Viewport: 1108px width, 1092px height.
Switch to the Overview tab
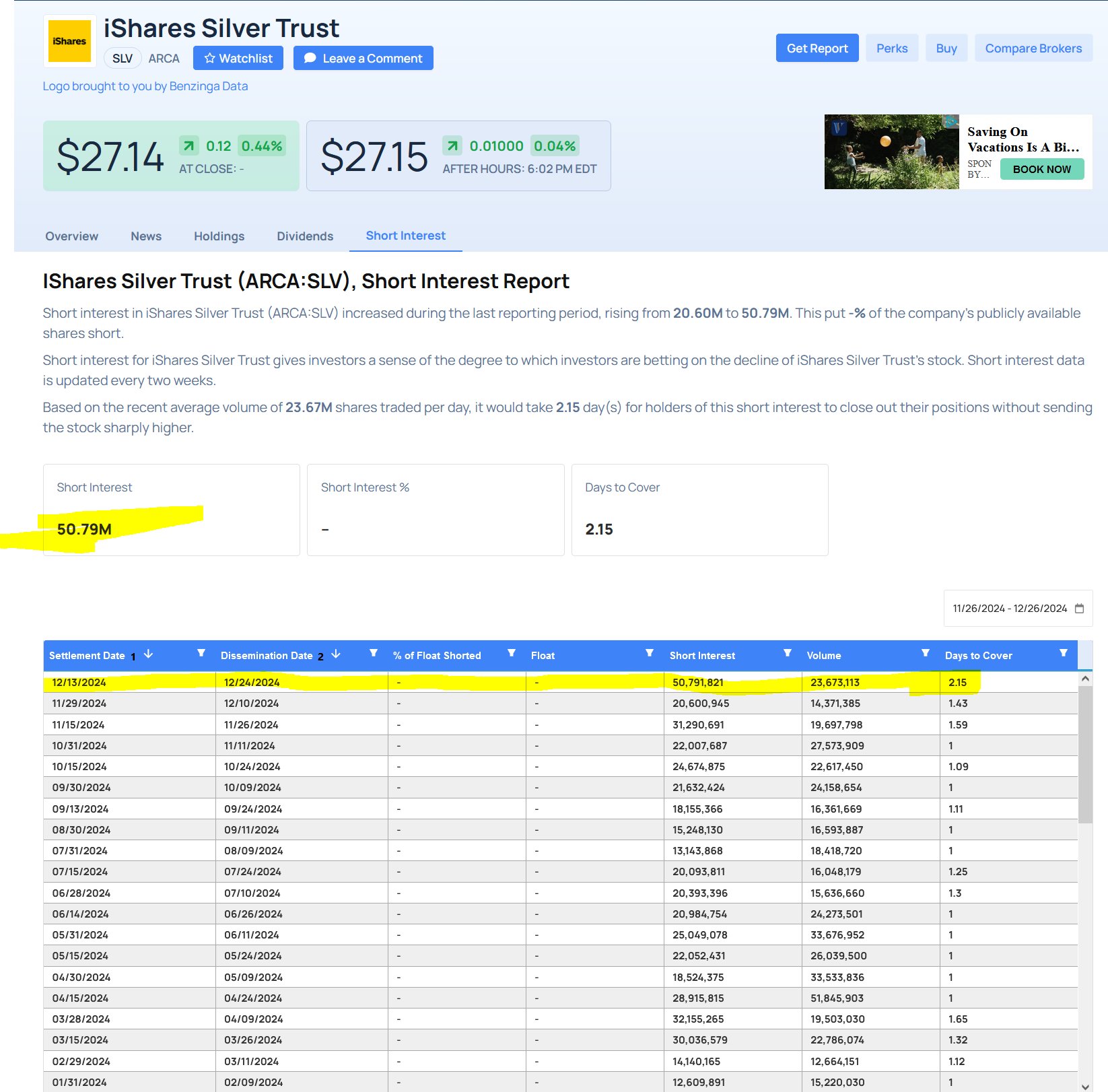[x=71, y=236]
